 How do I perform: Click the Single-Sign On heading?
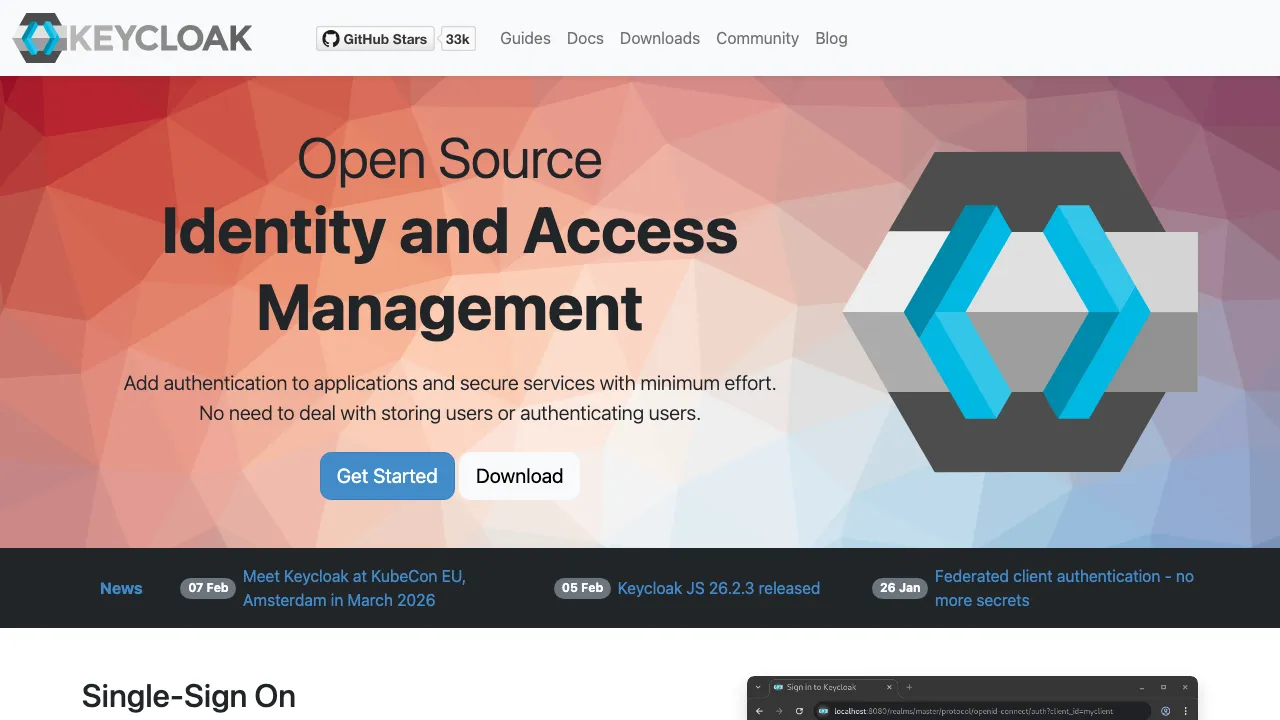point(189,696)
